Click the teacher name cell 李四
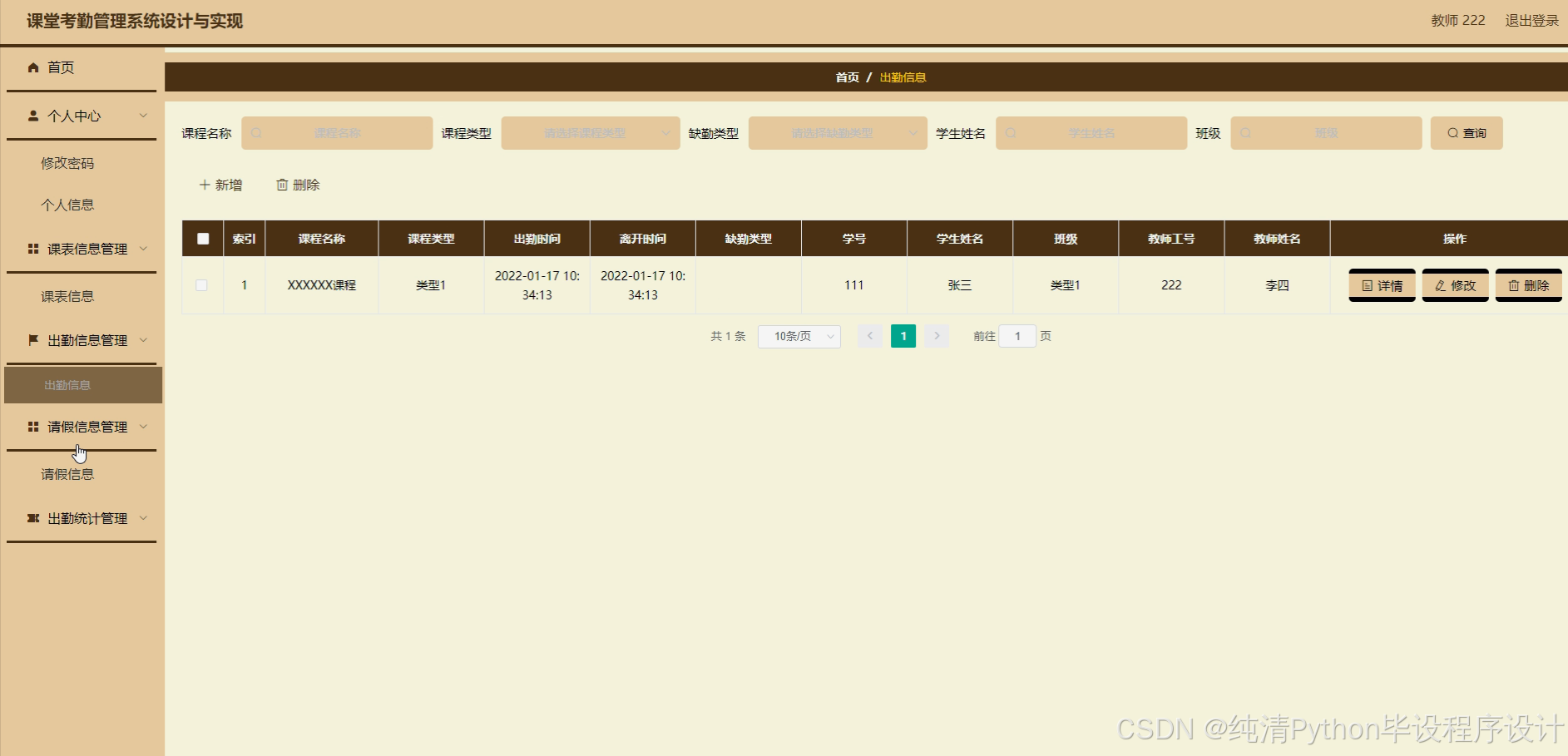Viewport: 1568px width, 756px height. [1277, 285]
